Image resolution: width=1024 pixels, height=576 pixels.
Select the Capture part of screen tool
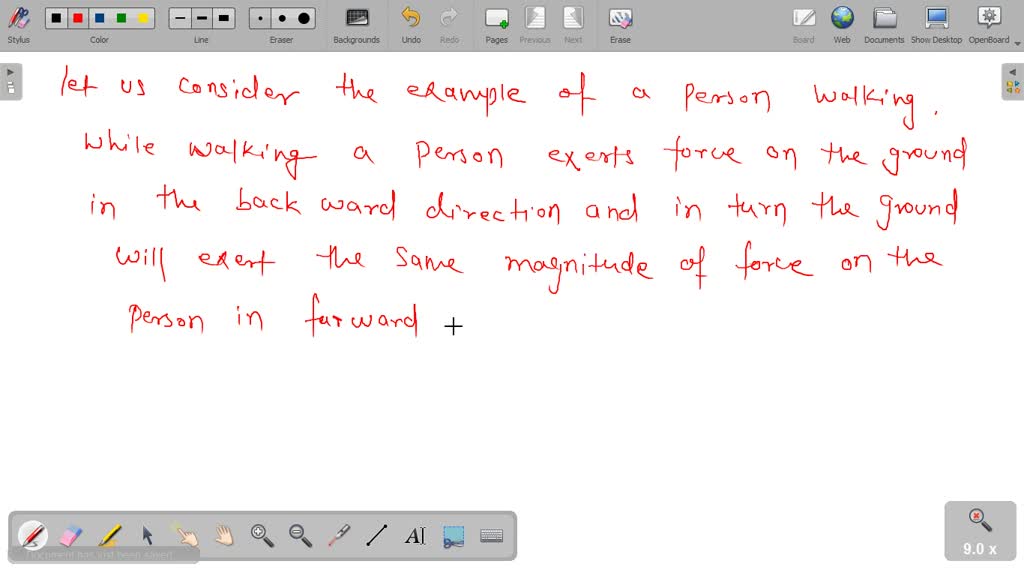[453, 537]
